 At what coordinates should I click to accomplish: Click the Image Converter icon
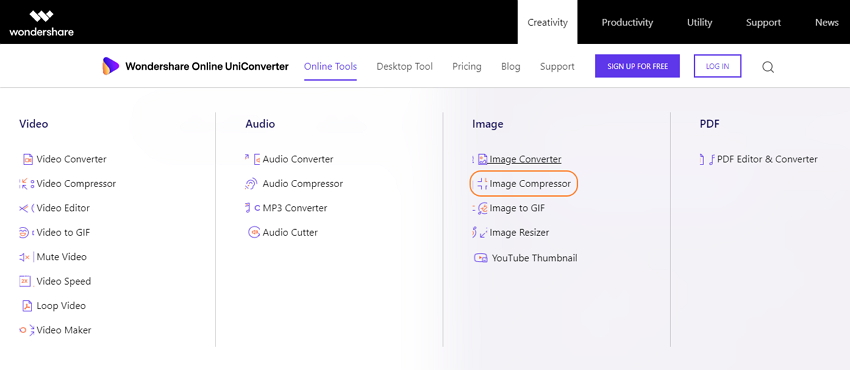480,159
